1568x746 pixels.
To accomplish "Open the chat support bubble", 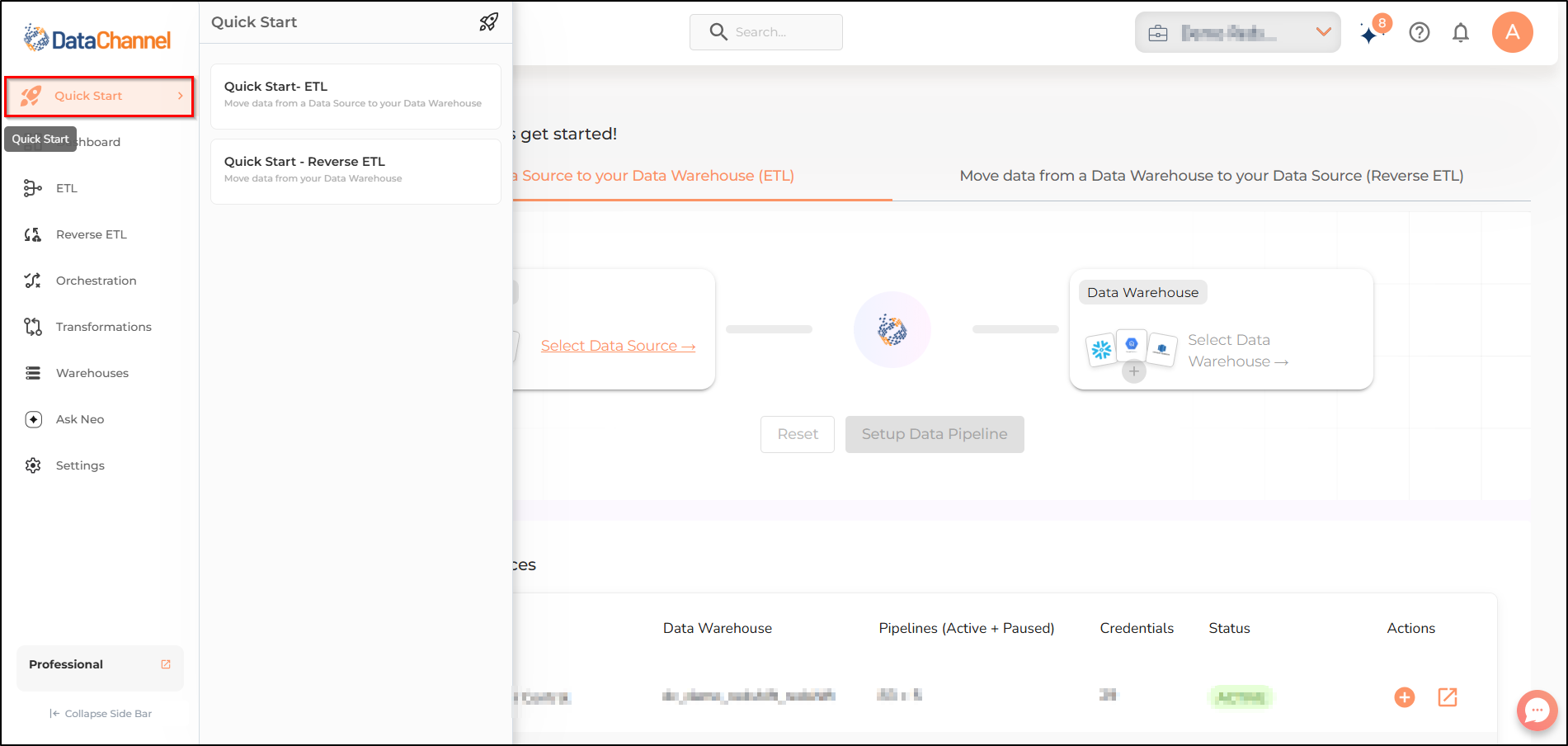I will coord(1537,710).
